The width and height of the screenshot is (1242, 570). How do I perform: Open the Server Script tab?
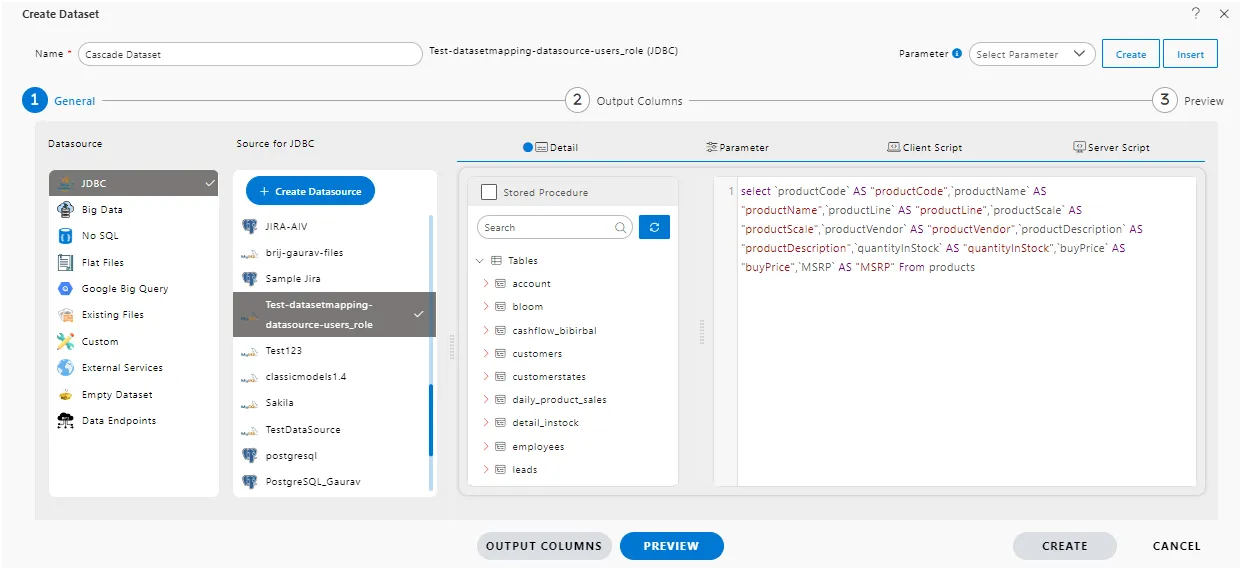point(1111,147)
